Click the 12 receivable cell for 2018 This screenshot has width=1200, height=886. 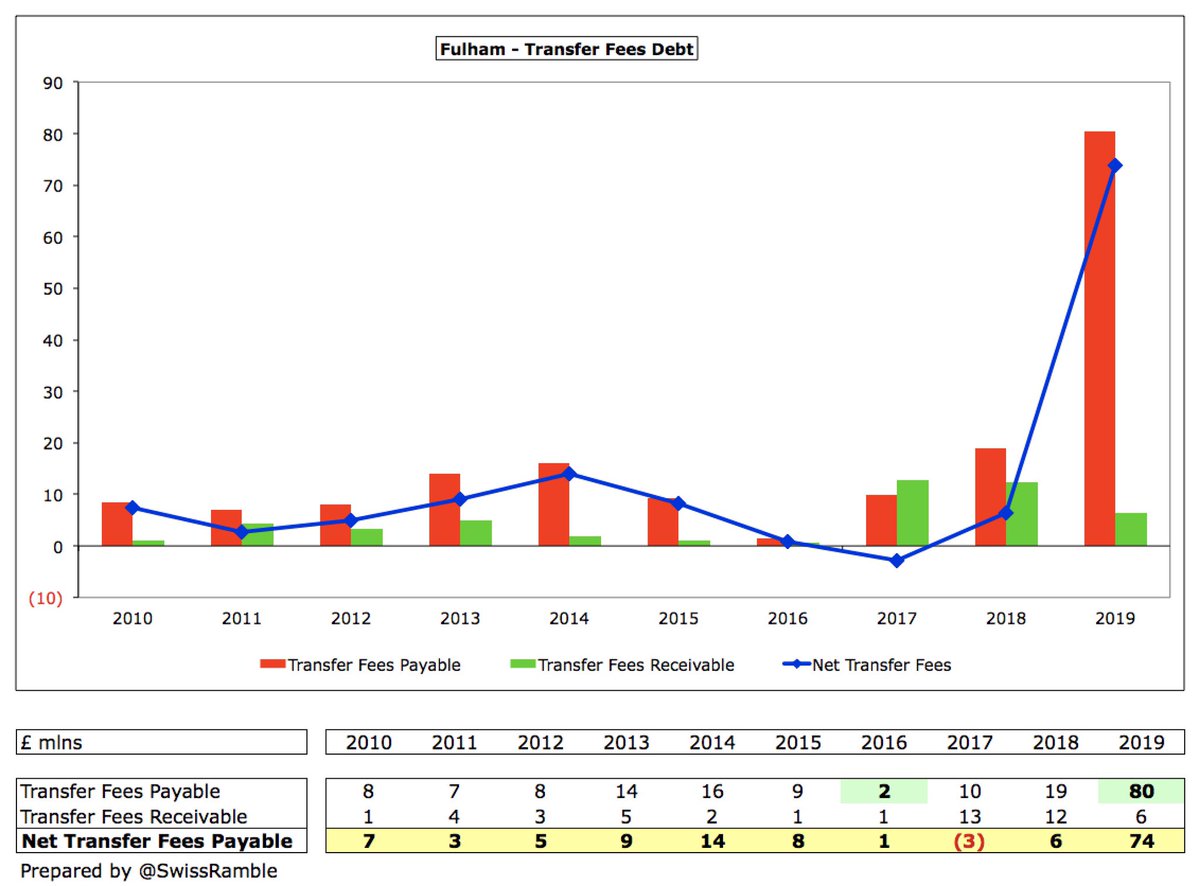pos(1056,817)
